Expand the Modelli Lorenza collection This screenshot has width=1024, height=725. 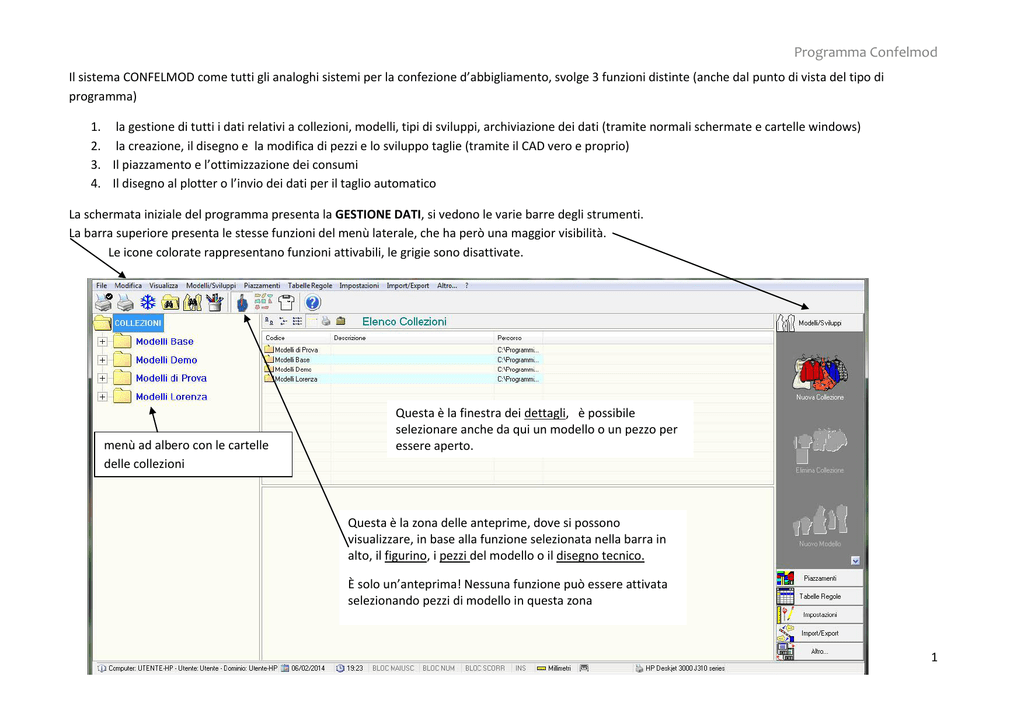point(102,397)
